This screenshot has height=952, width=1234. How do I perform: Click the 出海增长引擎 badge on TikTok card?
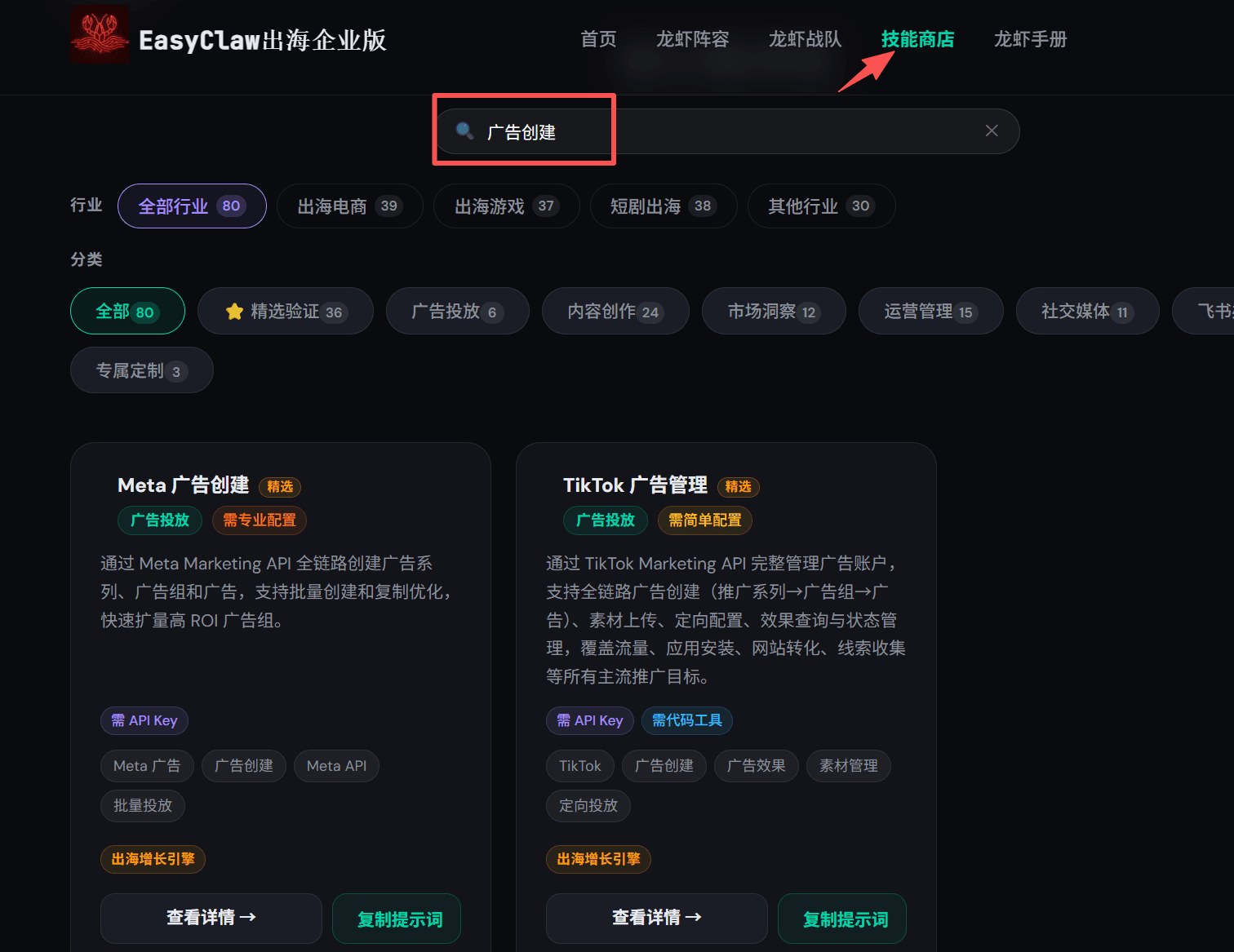point(598,859)
